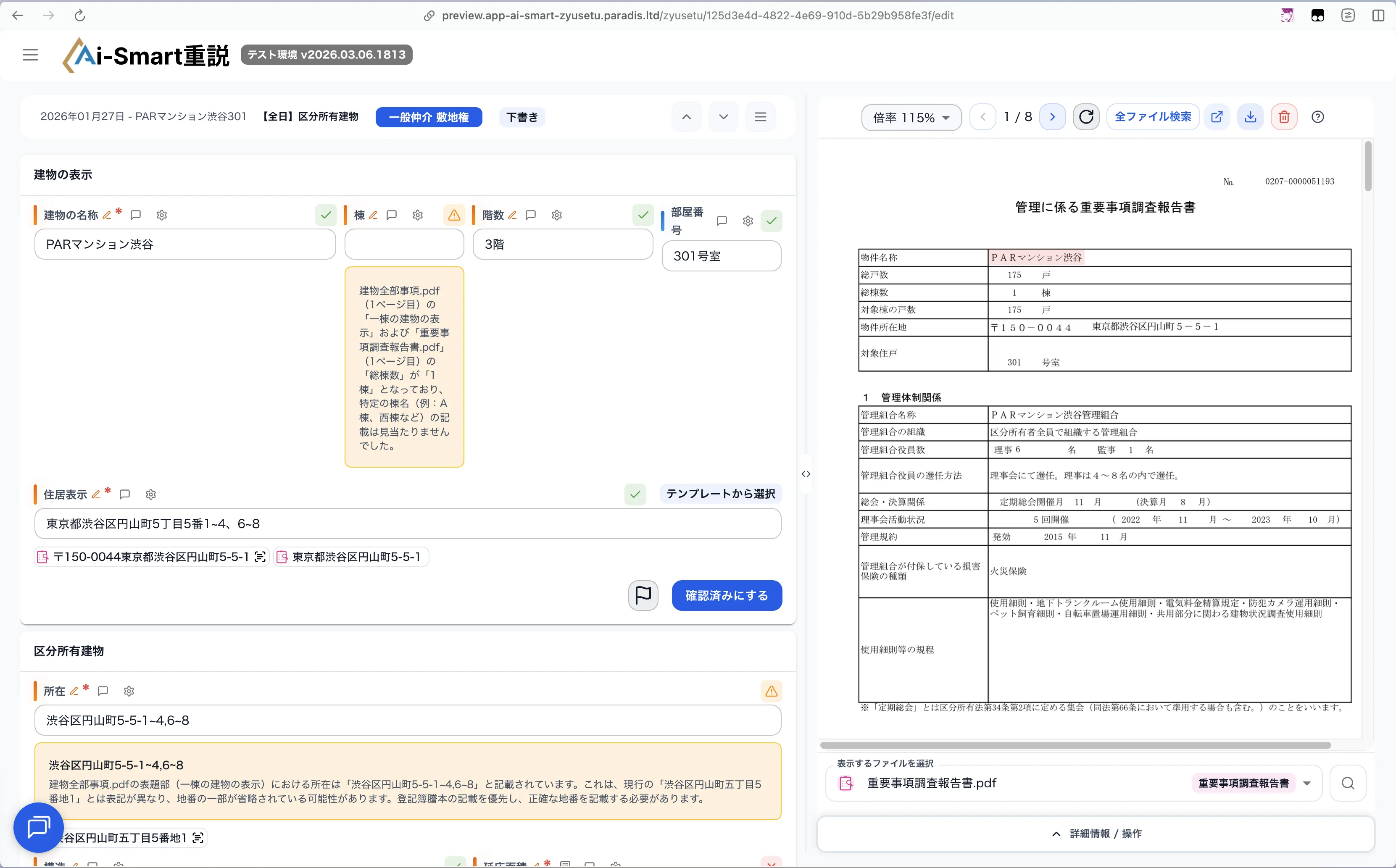Open the file selector dropdown 重要事項調査報告書.pdf
The image size is (1396, 868).
click(x=1073, y=783)
